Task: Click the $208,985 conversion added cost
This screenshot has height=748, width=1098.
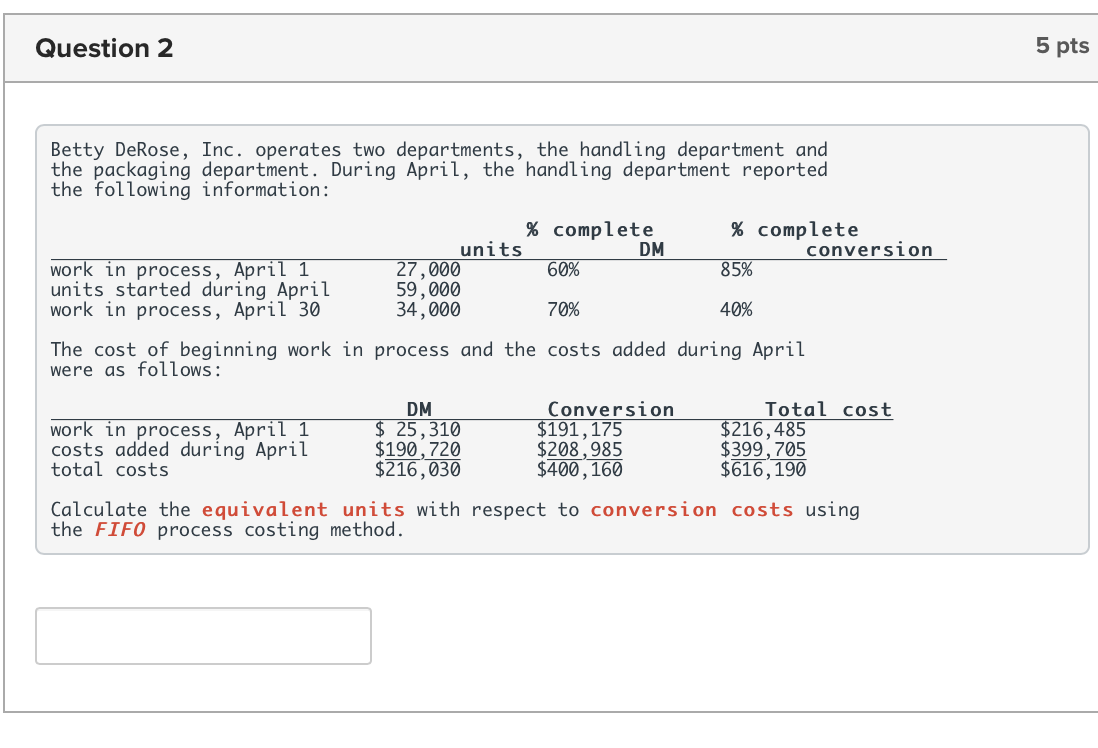Action: [x=579, y=450]
